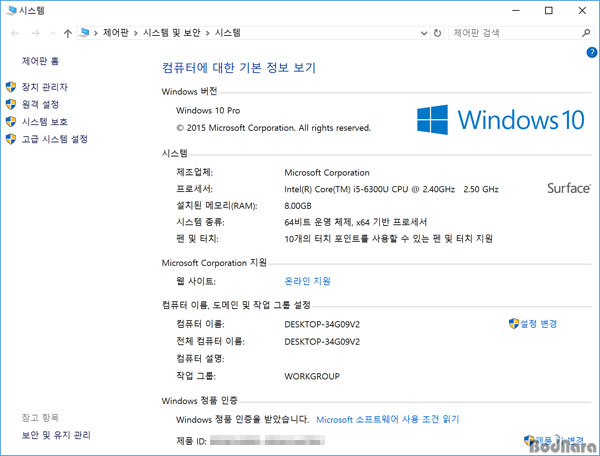Click shield icon beside 원격 설정

11,104
